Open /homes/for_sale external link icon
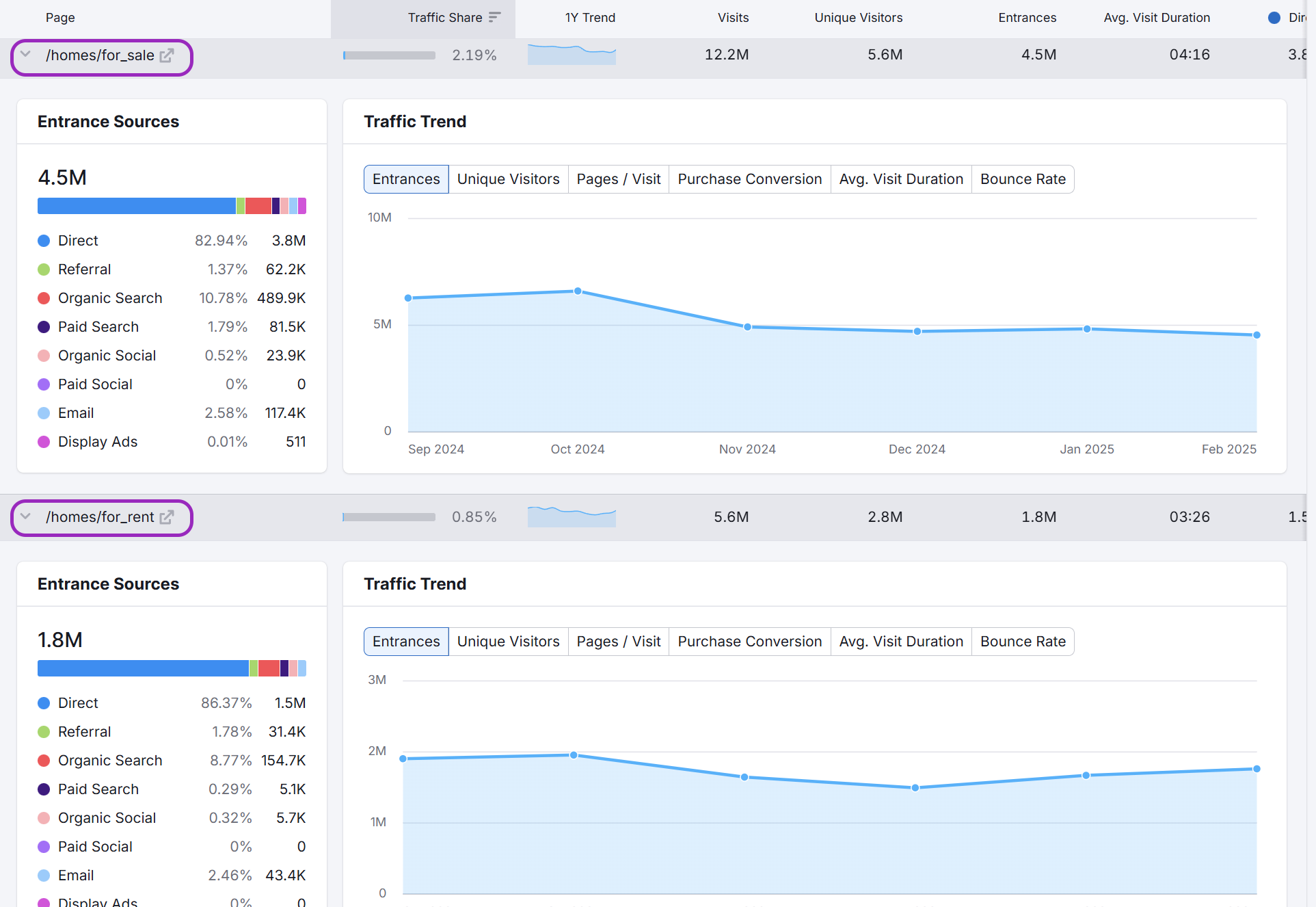This screenshot has height=907, width=1316. [166, 55]
